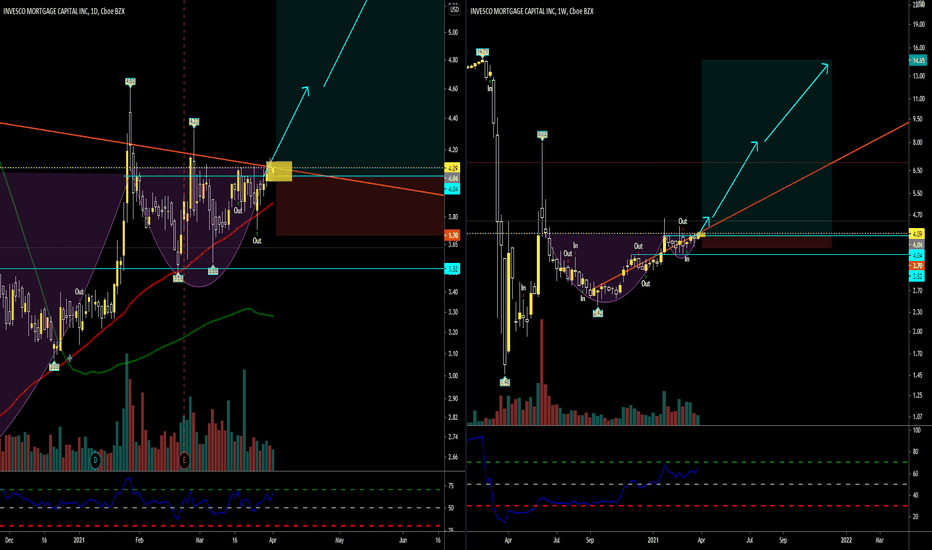
Task: Click the 8.00 tick on the weekly price axis
Action: pyautogui.click(x=918, y=143)
